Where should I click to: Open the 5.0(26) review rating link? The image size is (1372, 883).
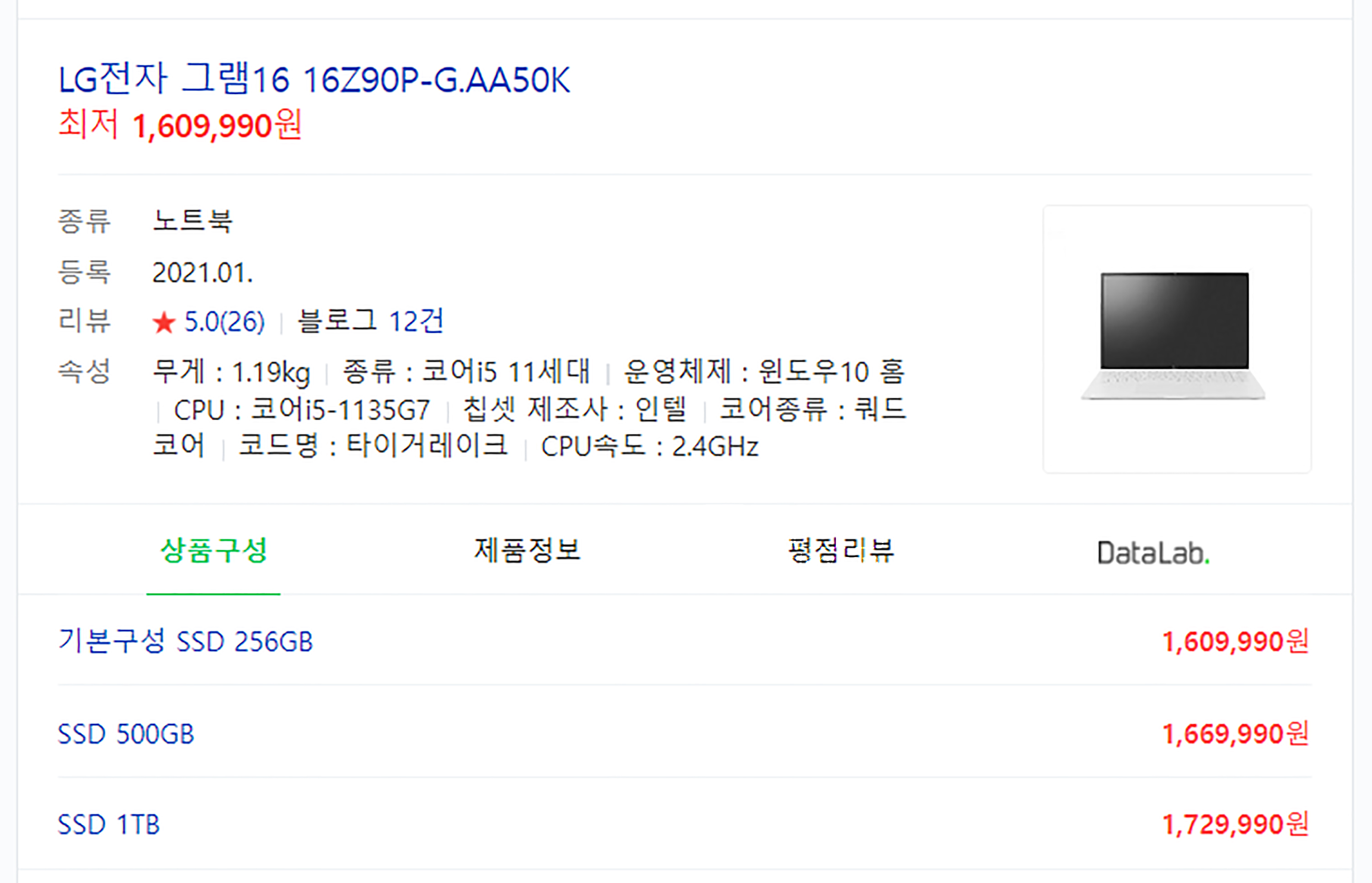coord(224,321)
